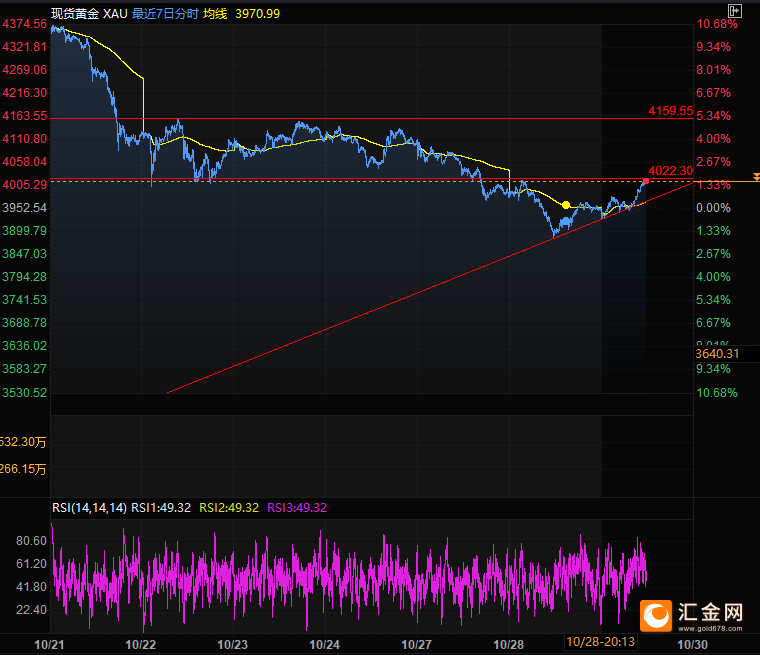
Task: Click the orange 3640.31 cursor price tag
Action: [717, 354]
